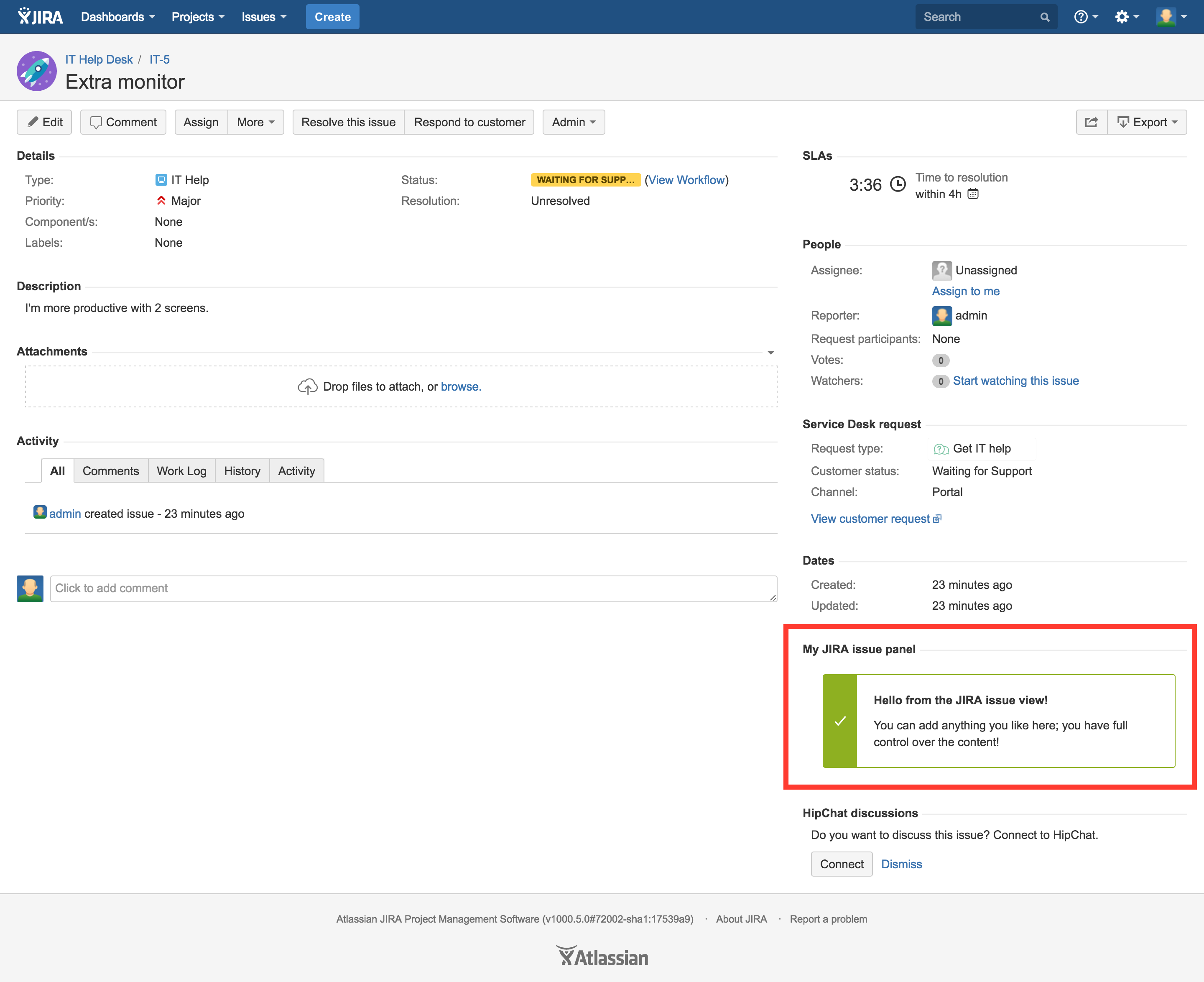Click Start watching this issue link
This screenshot has width=1204, height=982.
pyautogui.click(x=1016, y=381)
